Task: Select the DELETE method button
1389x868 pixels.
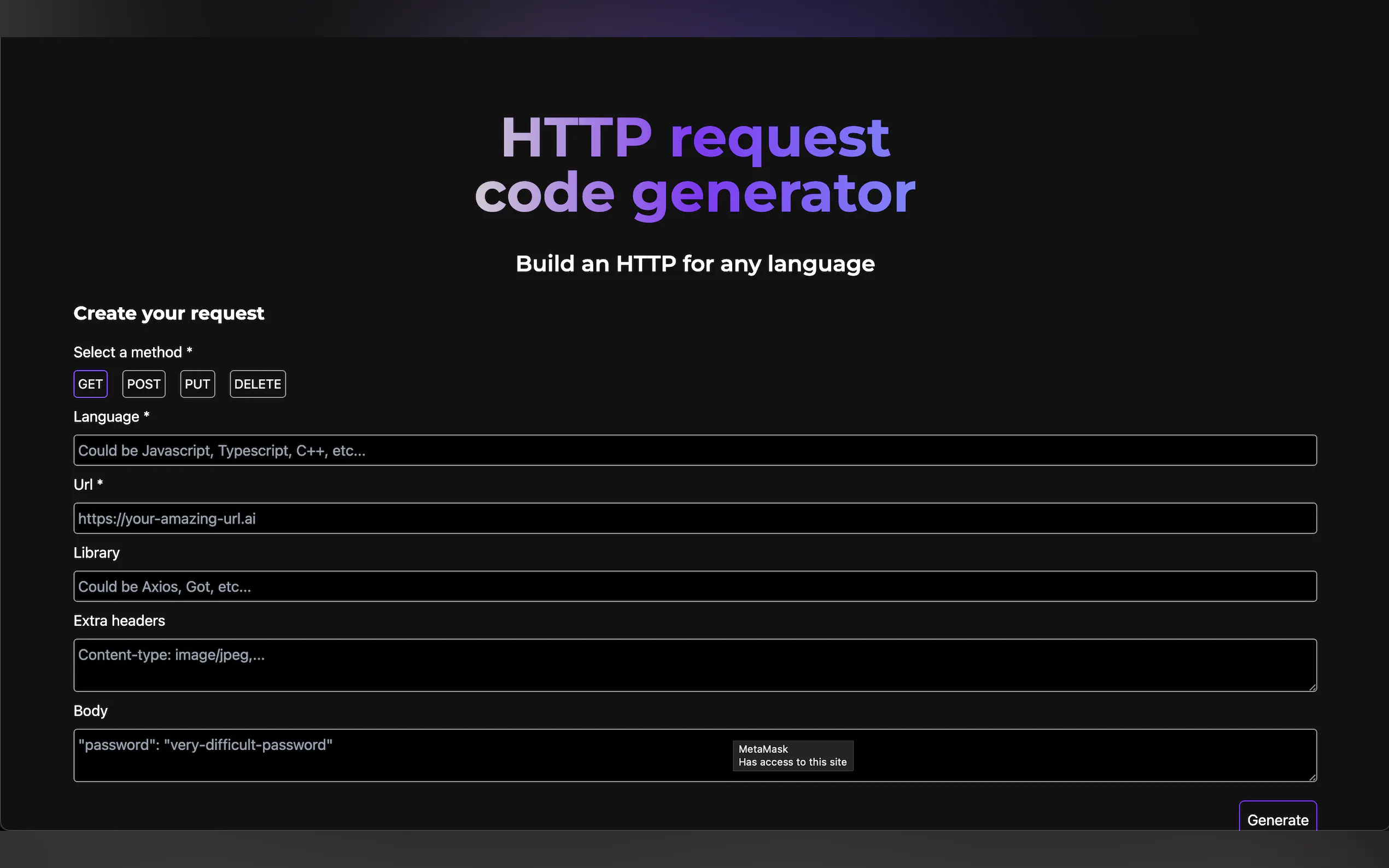Action: coord(258,384)
